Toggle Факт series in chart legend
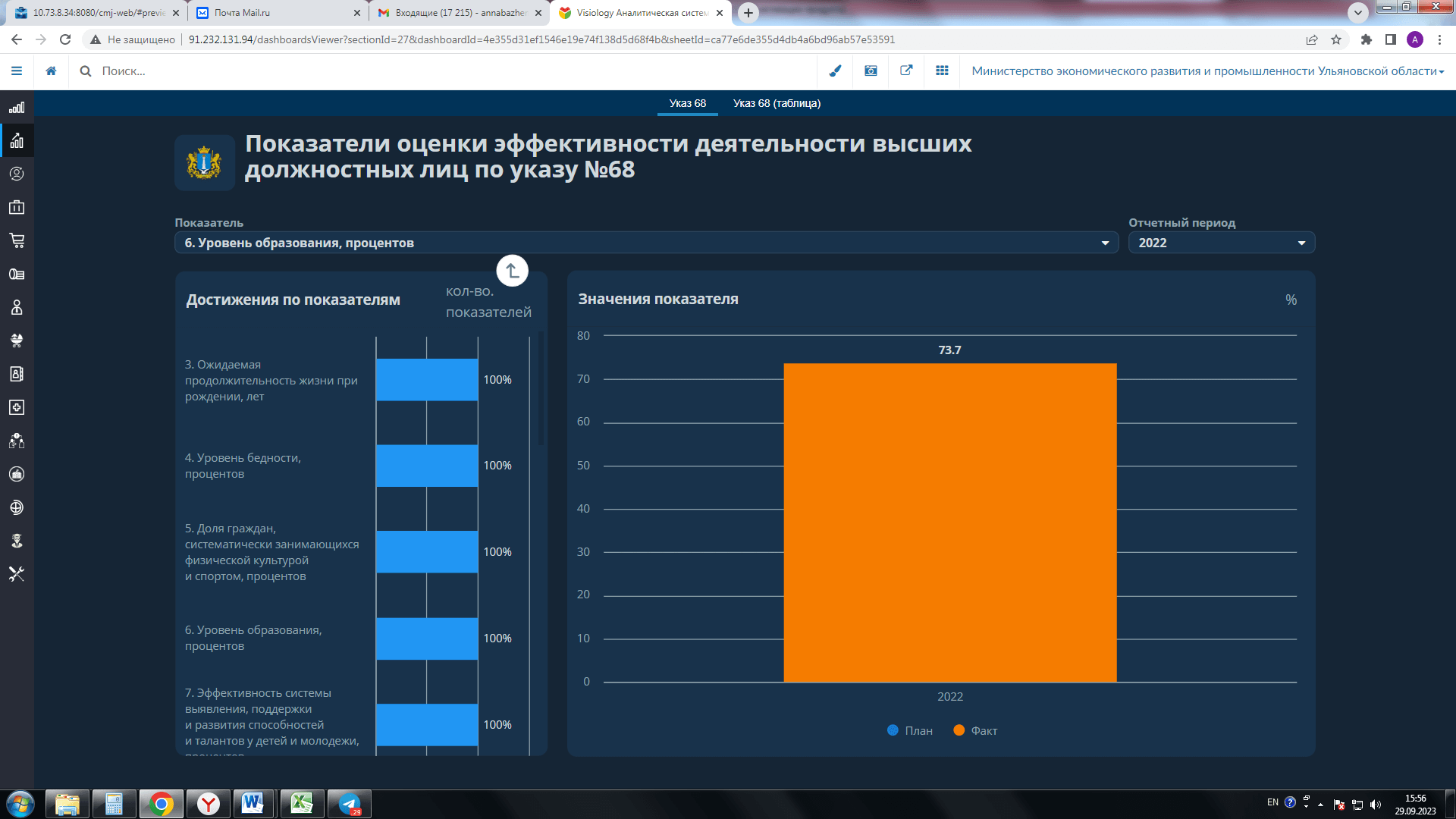 click(x=975, y=730)
